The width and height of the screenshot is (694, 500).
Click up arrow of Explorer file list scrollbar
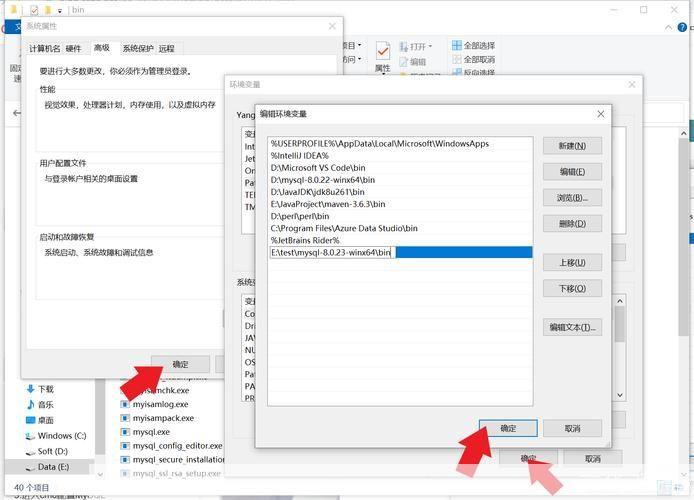pos(683,133)
